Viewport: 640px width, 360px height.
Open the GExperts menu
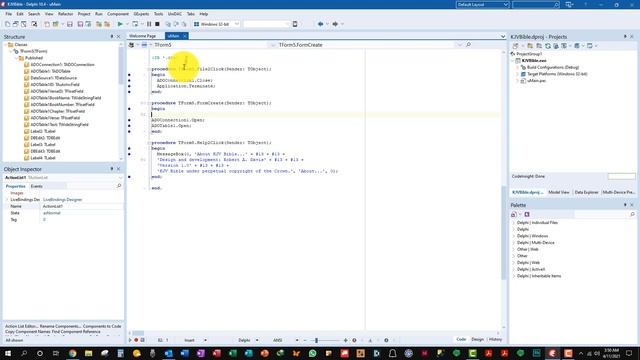click(x=141, y=14)
